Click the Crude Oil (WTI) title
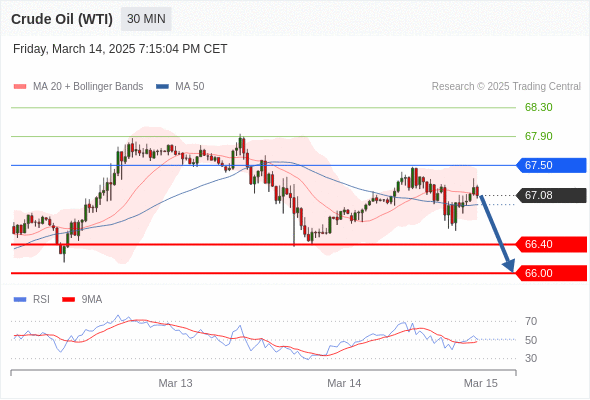 pos(62,19)
